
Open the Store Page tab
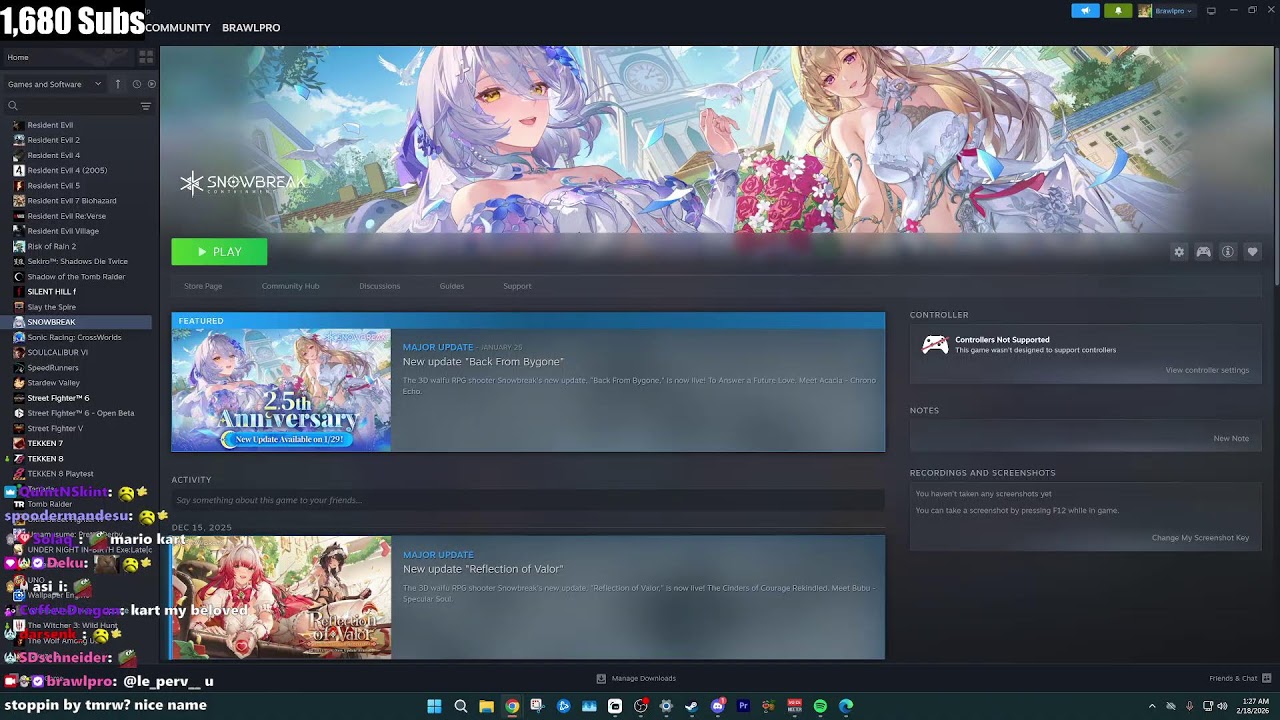[203, 286]
